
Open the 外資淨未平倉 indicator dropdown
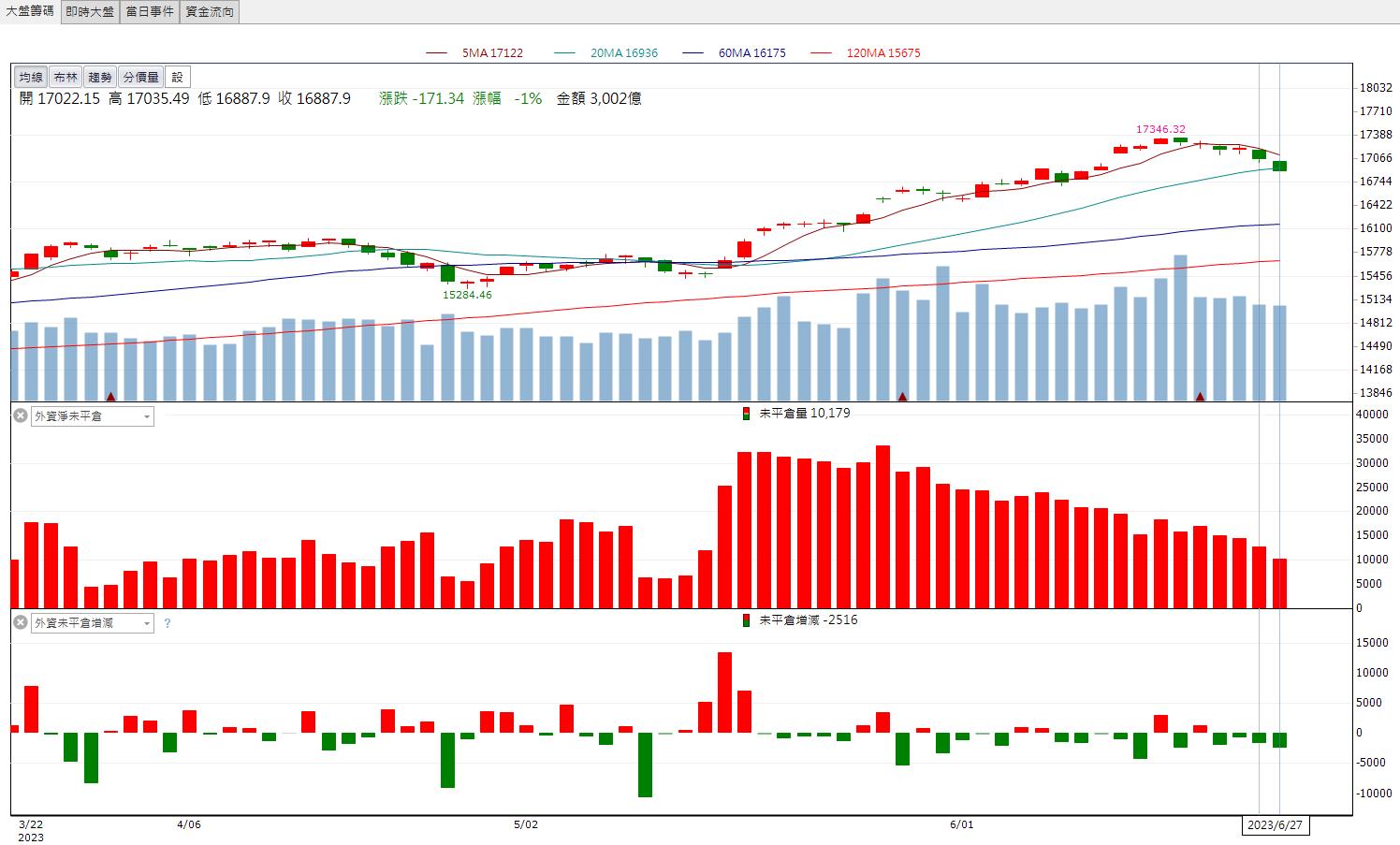click(93, 416)
